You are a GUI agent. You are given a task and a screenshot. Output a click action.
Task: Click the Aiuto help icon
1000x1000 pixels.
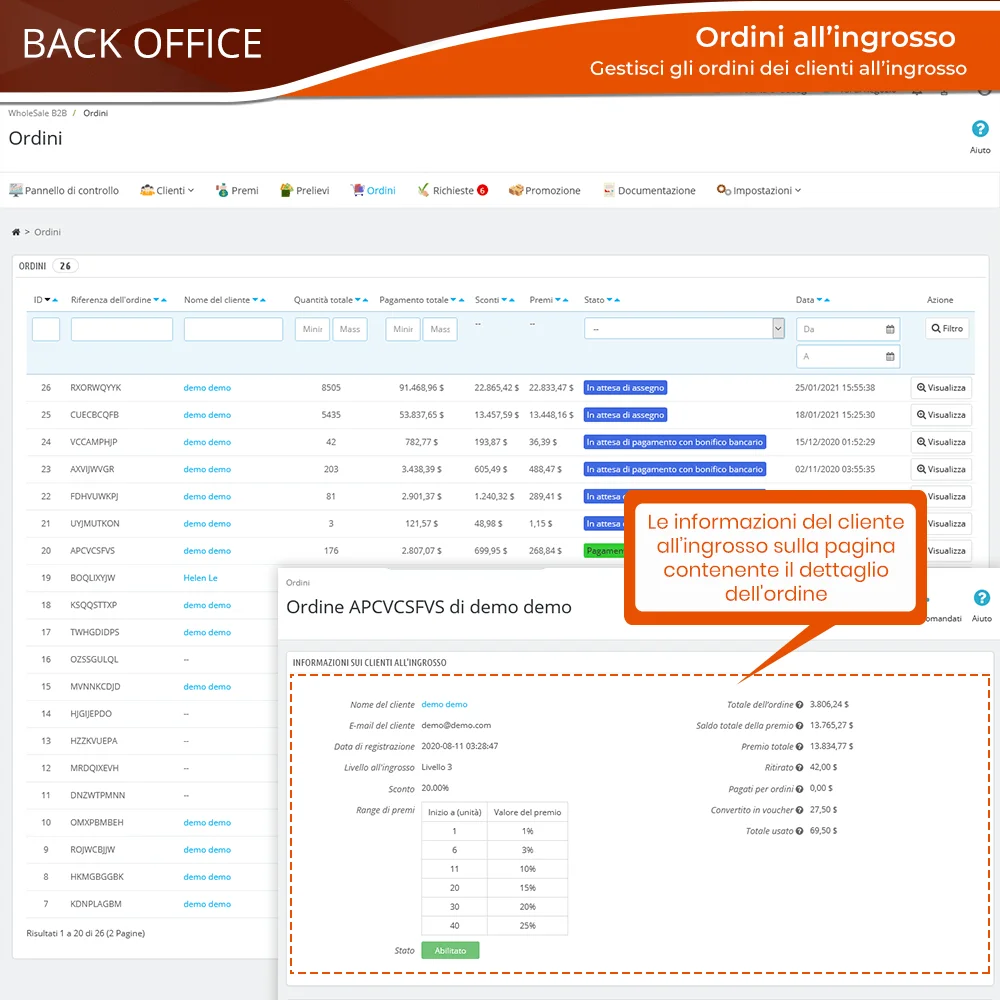pos(980,130)
